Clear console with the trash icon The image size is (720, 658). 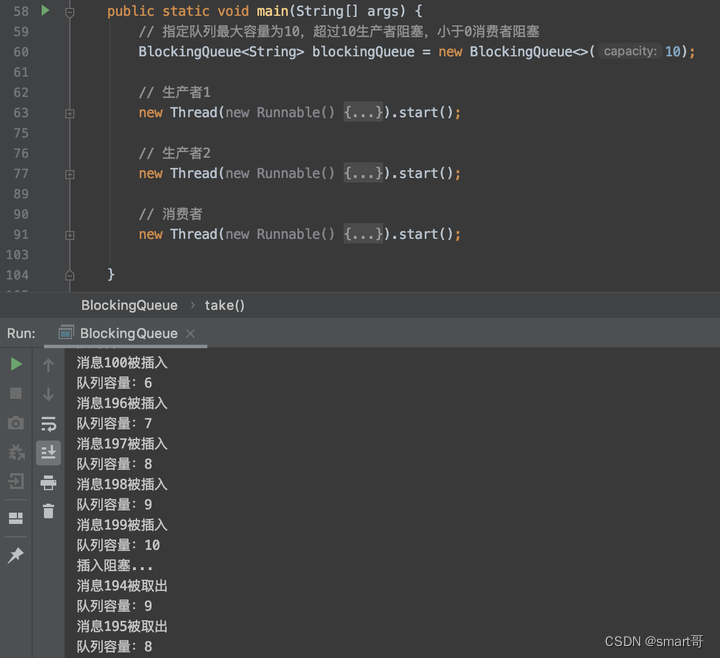coord(48,511)
